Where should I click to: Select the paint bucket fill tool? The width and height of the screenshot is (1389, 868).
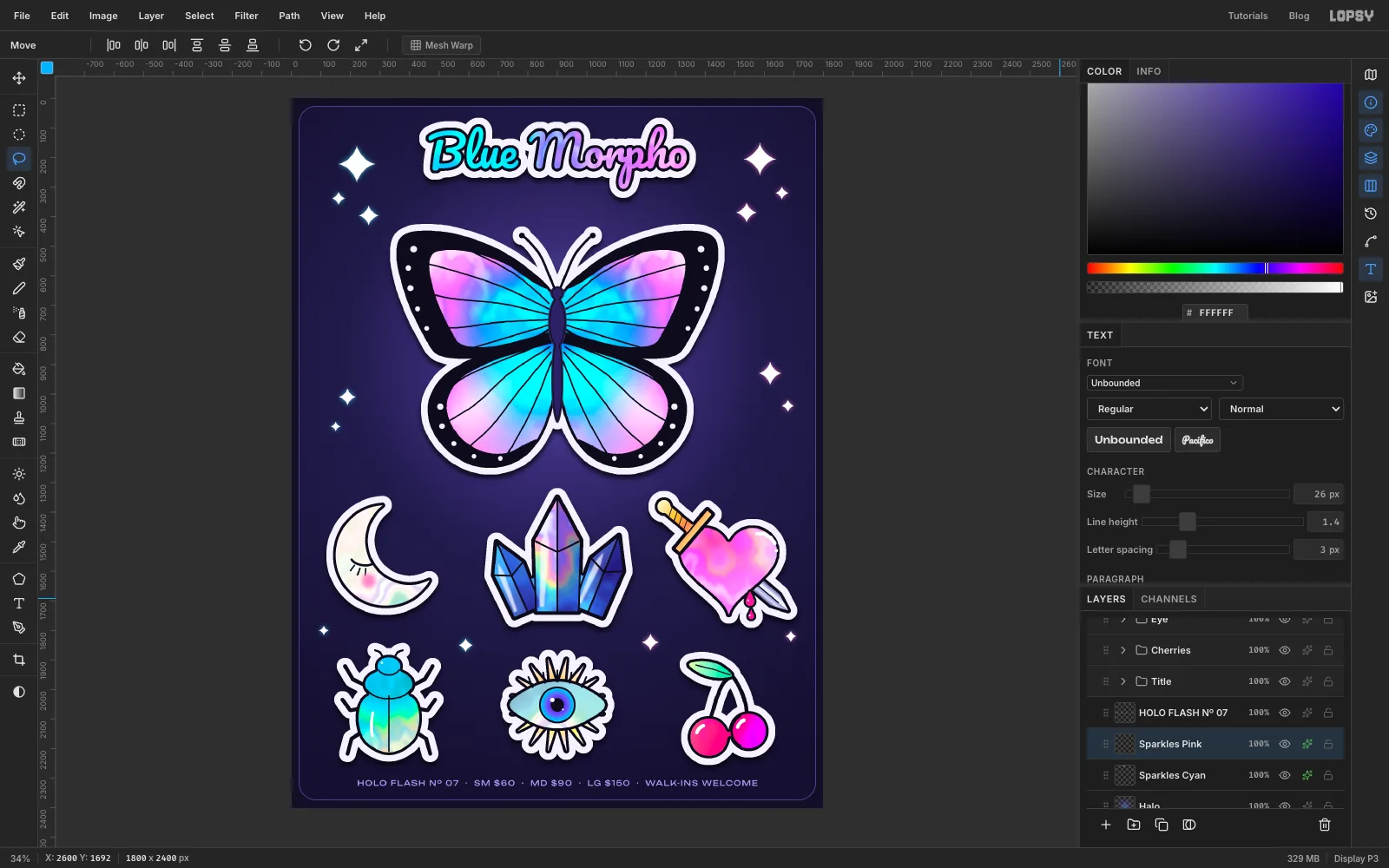(x=19, y=369)
